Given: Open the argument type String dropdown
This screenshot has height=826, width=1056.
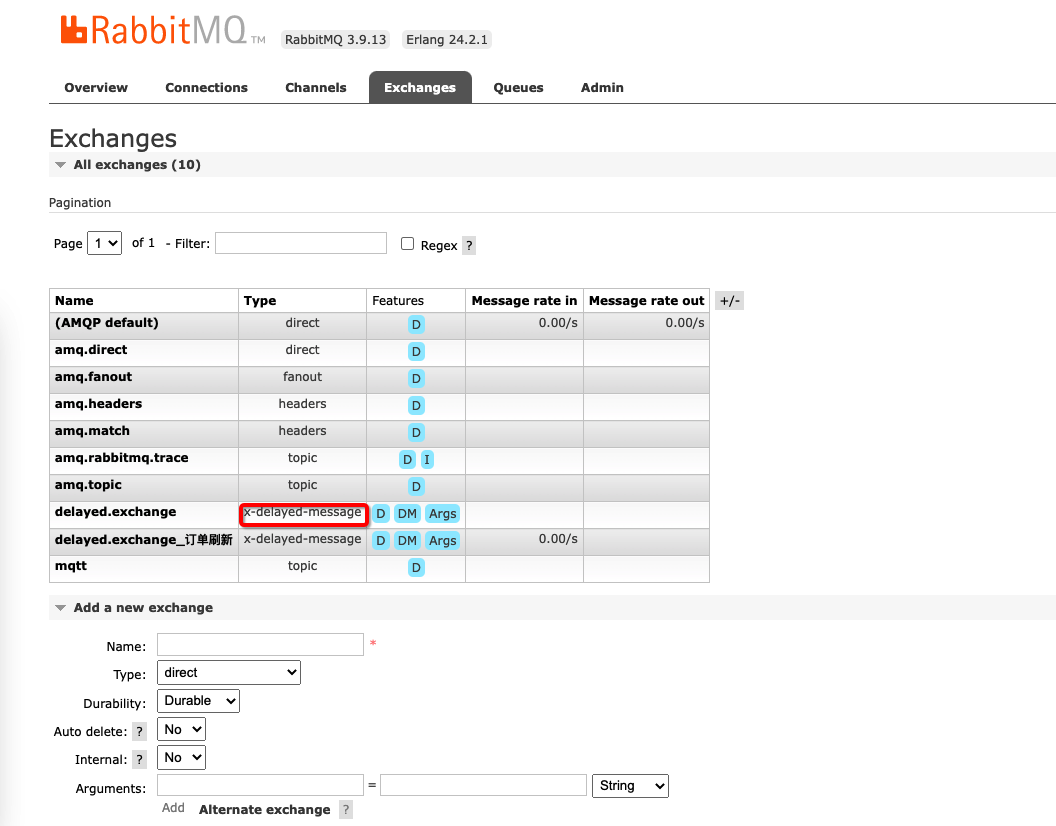Looking at the screenshot, I should coord(630,786).
